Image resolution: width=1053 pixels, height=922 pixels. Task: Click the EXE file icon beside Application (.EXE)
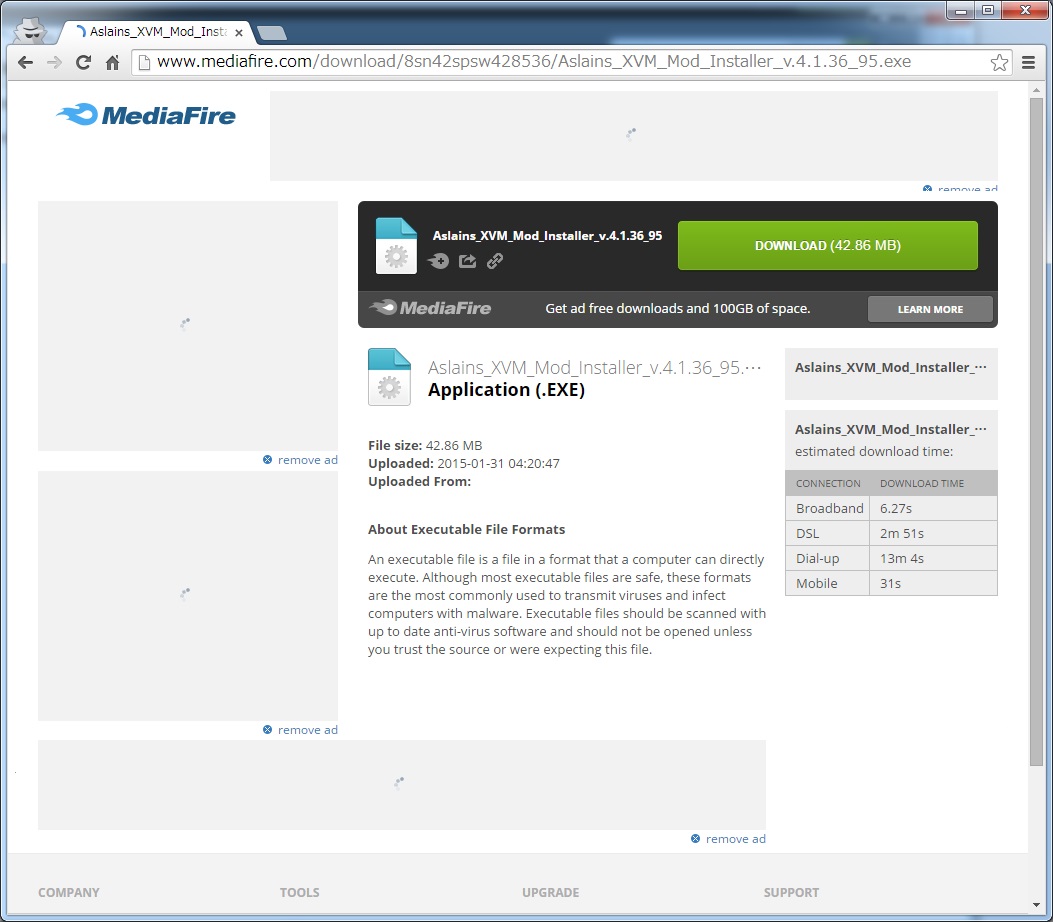pos(390,377)
